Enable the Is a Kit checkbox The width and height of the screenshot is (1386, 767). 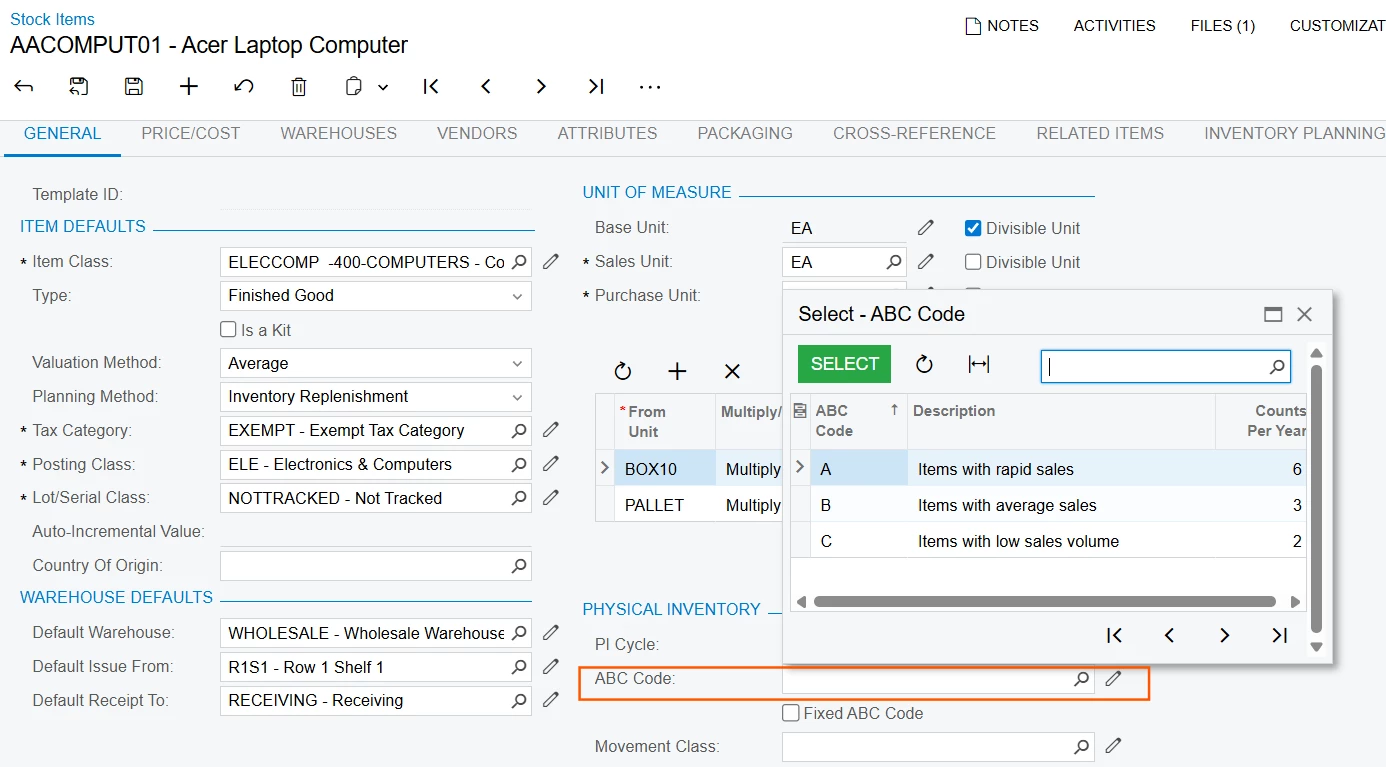tap(228, 330)
